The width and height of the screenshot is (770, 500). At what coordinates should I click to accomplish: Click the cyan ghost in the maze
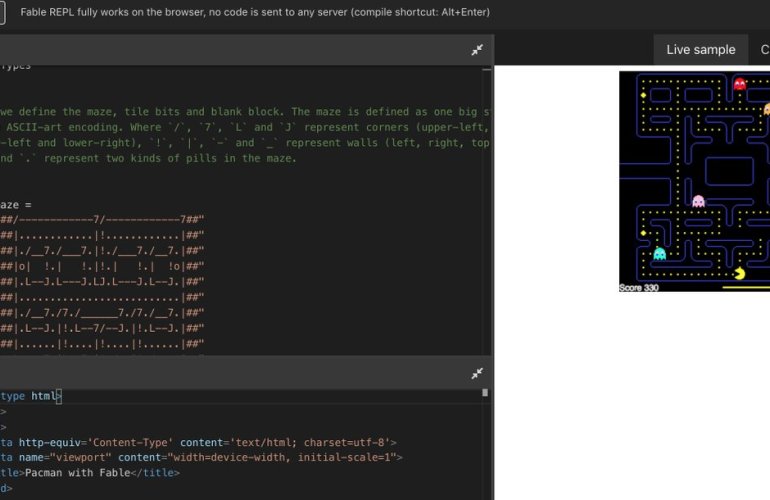click(659, 254)
